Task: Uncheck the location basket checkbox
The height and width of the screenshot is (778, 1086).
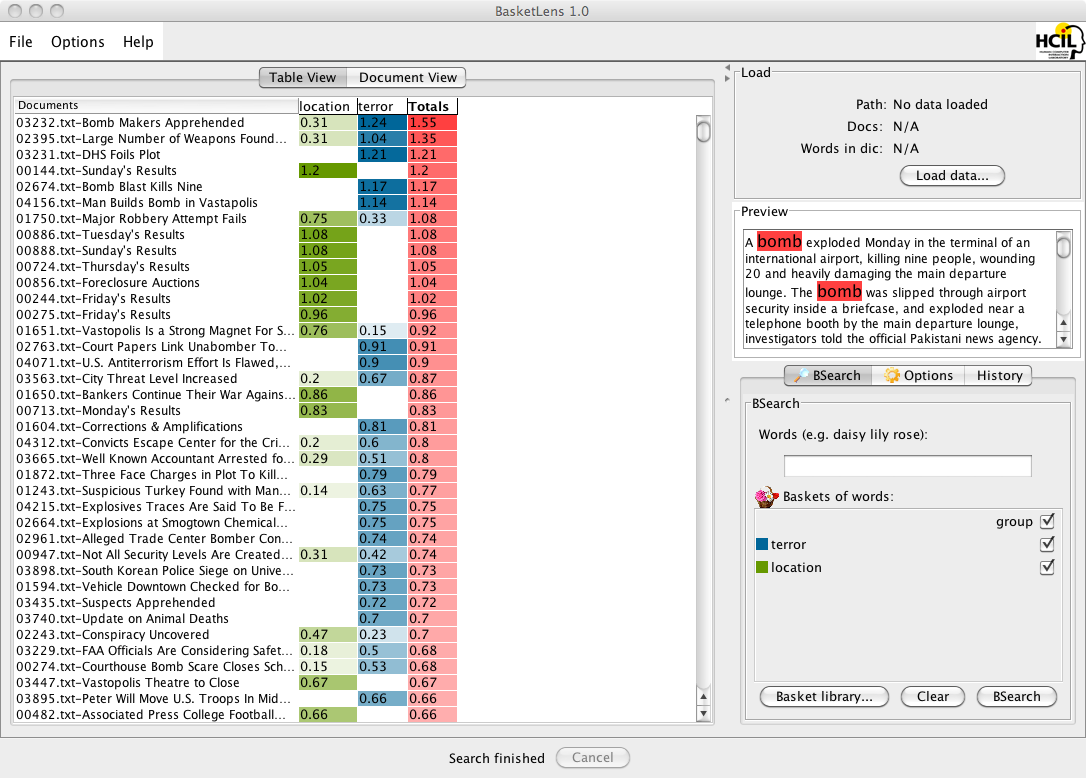Action: 1047,567
